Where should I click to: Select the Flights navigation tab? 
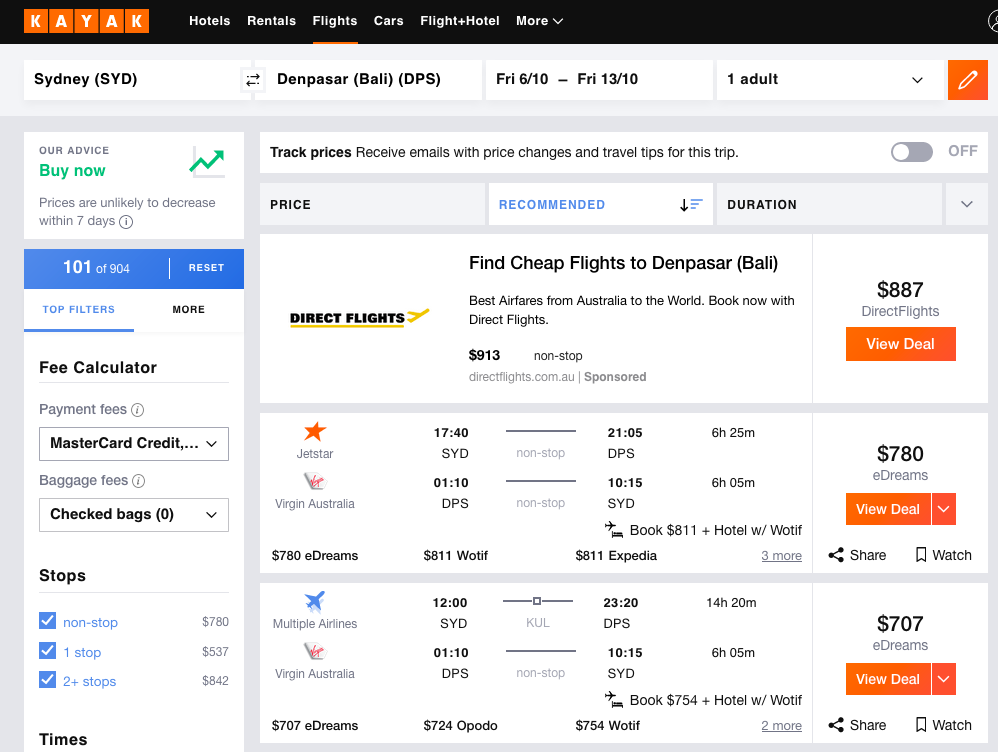pos(335,21)
